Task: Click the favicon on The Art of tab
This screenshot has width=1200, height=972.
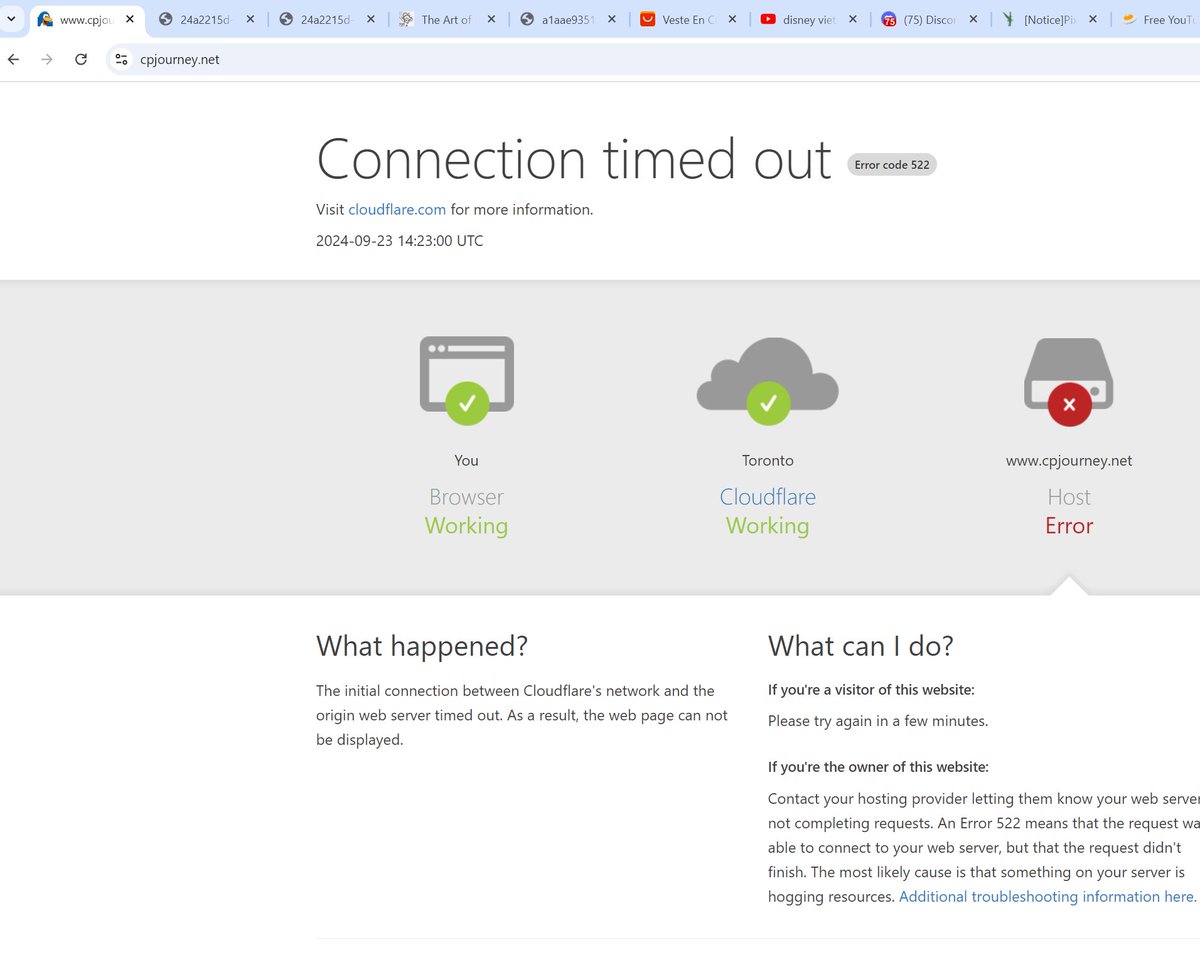Action: click(406, 19)
